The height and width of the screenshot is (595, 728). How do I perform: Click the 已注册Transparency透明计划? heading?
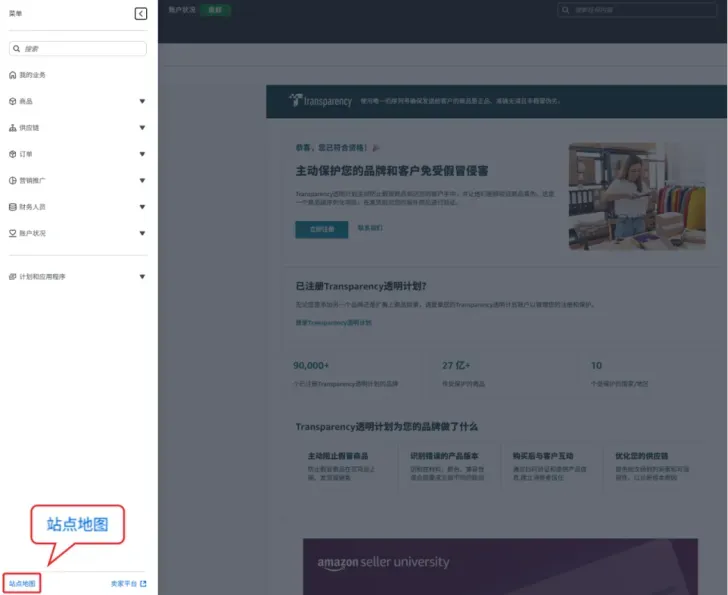pos(361,286)
